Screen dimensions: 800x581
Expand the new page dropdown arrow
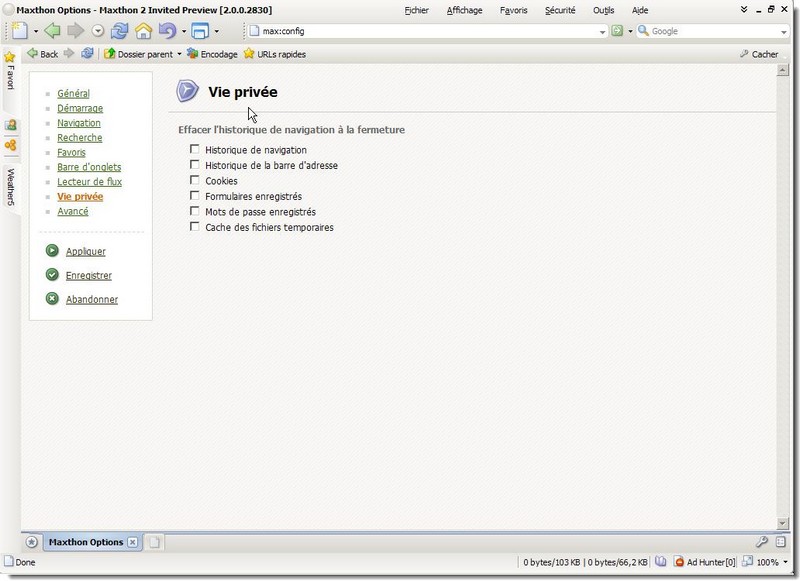(x=36, y=32)
